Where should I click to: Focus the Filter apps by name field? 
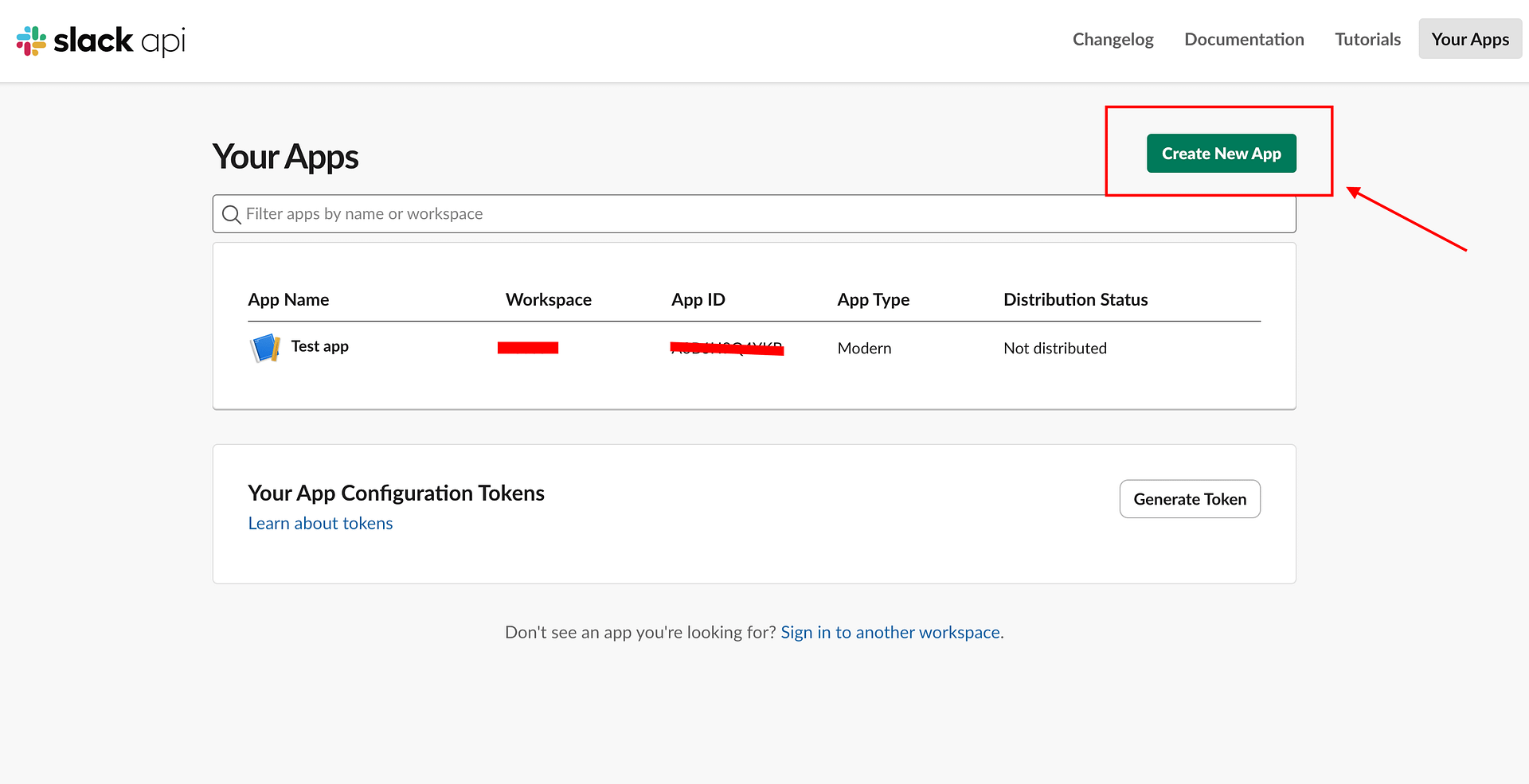click(x=754, y=214)
